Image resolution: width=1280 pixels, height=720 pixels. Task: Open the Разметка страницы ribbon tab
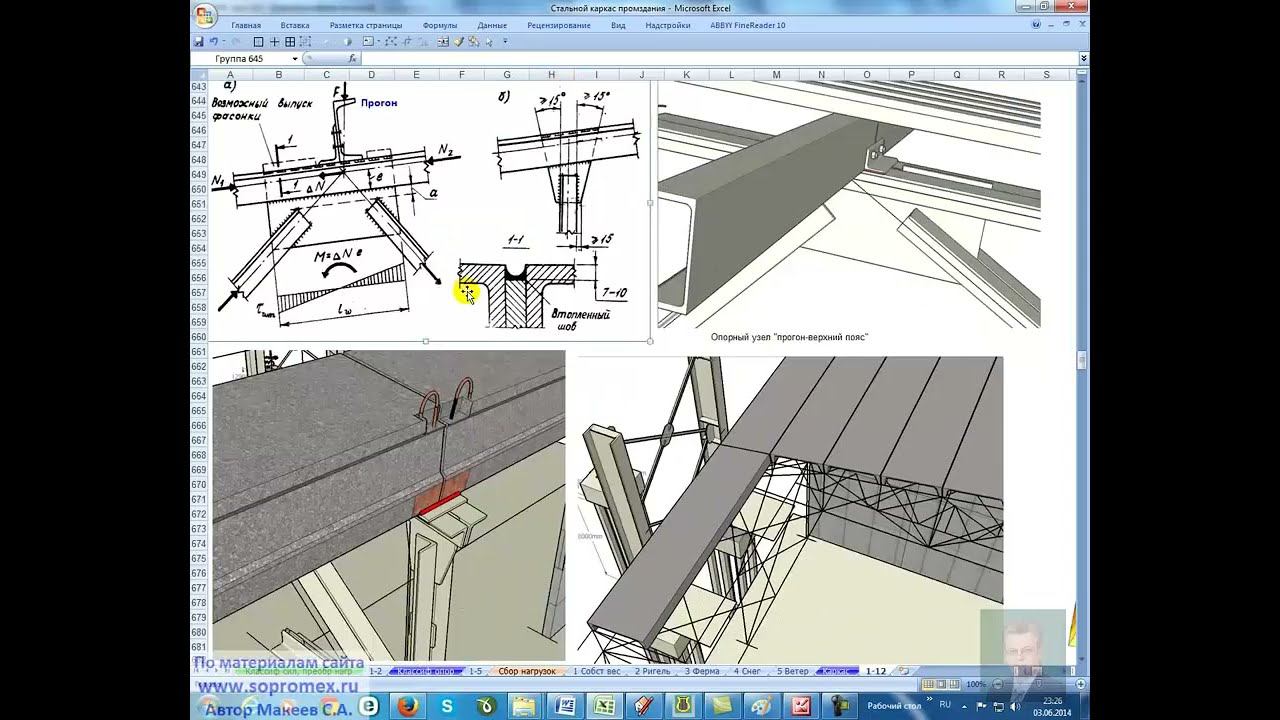366,25
